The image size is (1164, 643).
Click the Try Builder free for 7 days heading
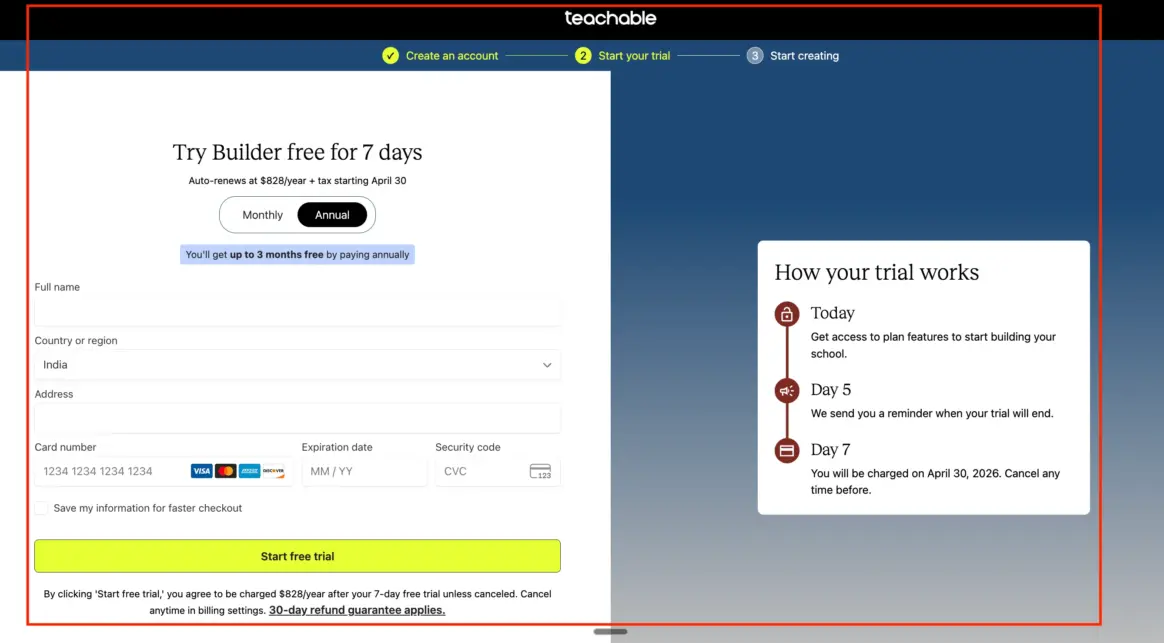point(297,151)
